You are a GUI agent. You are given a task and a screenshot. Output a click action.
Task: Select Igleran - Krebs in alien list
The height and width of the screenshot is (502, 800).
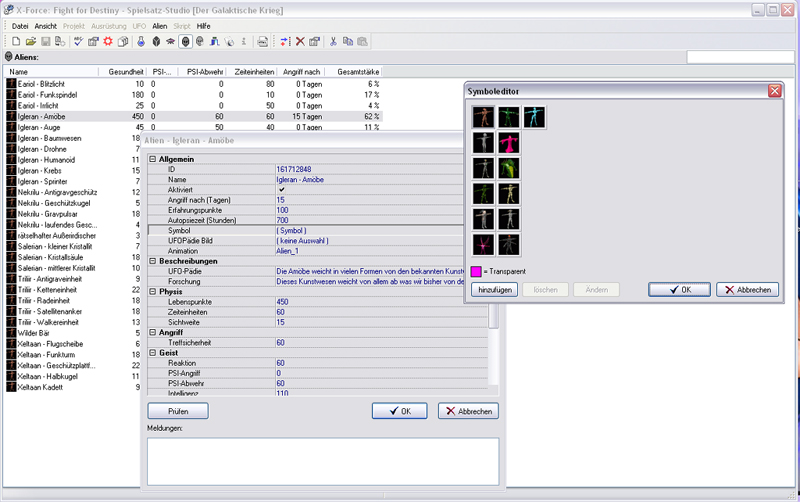point(39,171)
